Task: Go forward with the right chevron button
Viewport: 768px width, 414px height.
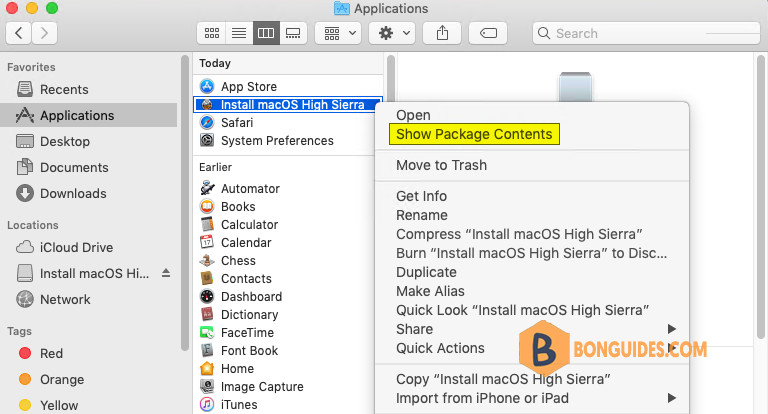Action: point(45,33)
